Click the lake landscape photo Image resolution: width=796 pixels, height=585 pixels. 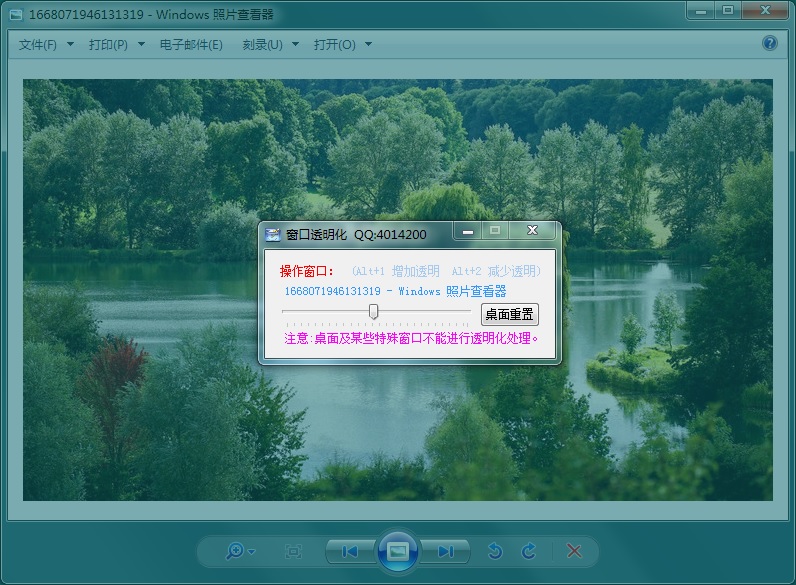[x=397, y=289]
